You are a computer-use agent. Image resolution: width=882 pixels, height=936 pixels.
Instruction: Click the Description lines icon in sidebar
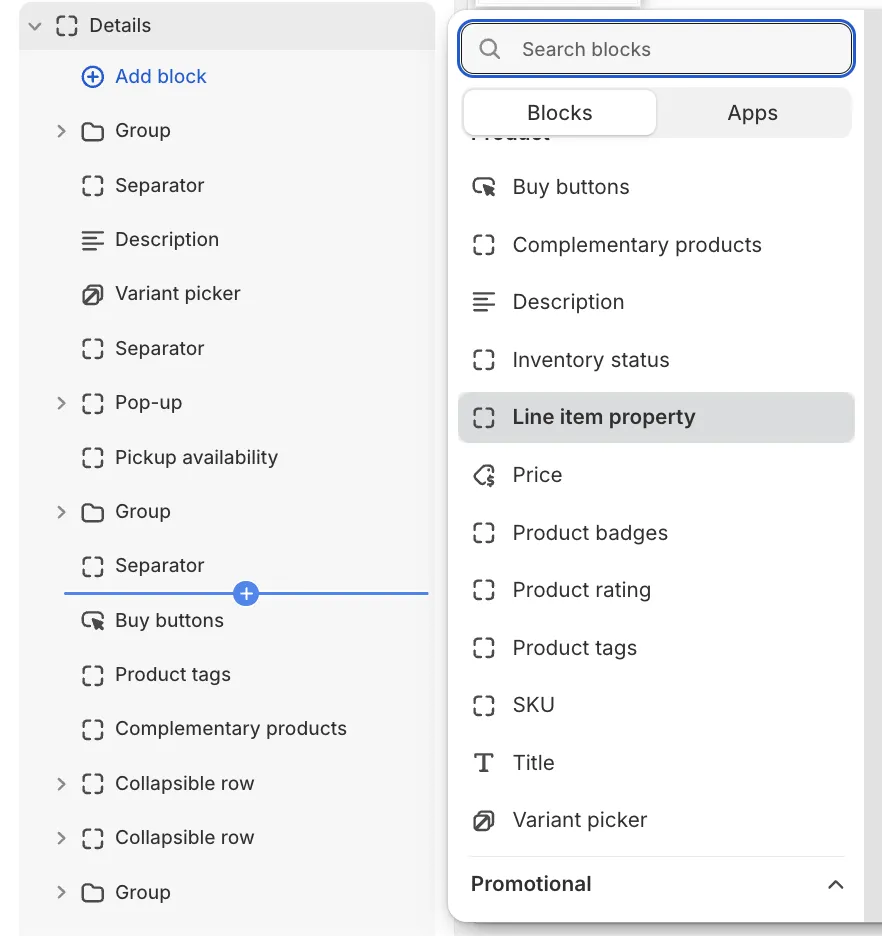click(92, 240)
